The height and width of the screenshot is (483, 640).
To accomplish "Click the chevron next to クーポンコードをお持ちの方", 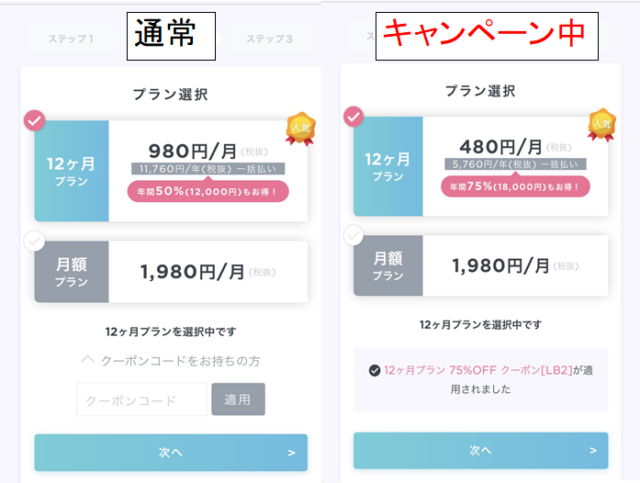I will [x=88, y=360].
